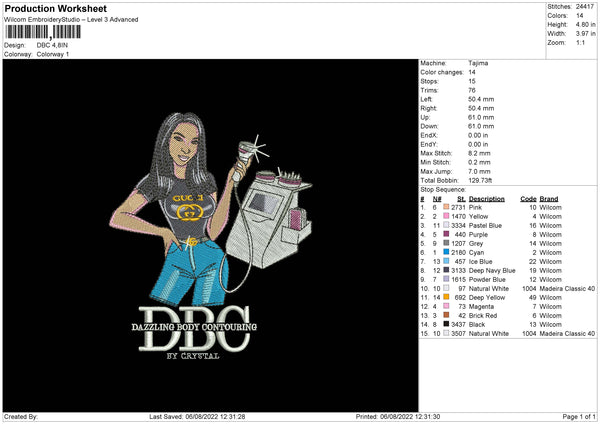Screen dimensions: 600x424
Task: Choose the Deep Navy Blue swatch
Action: click(444, 270)
